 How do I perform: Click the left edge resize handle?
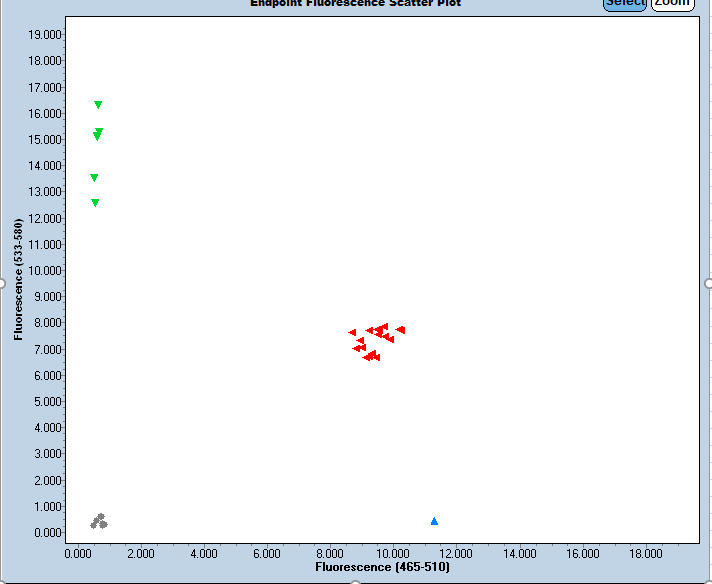[x=2, y=283]
